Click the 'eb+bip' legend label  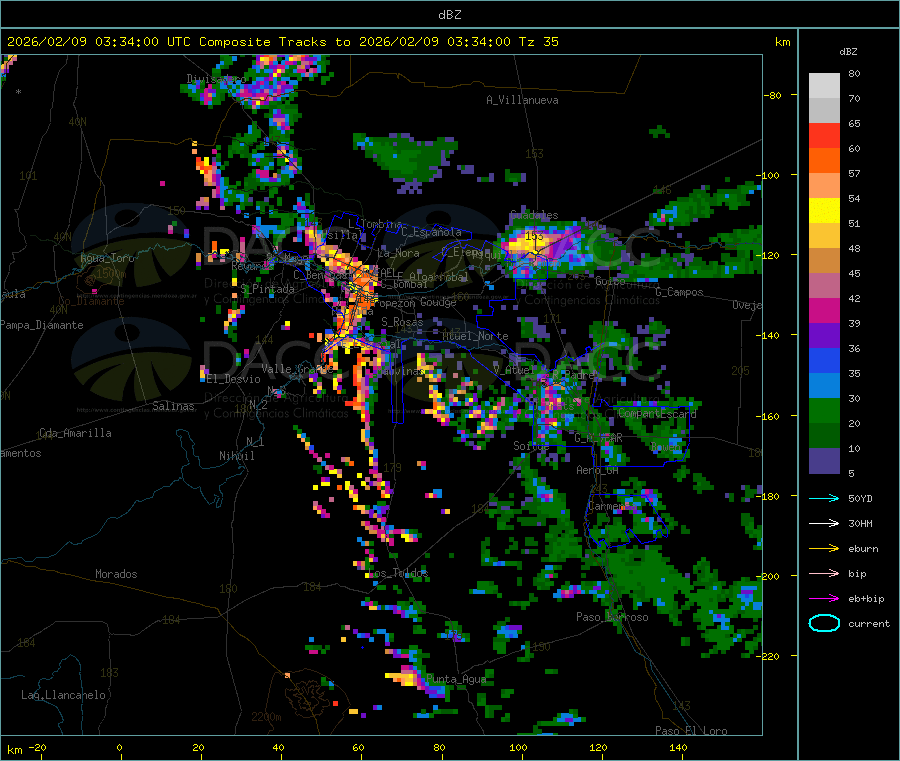866,599
